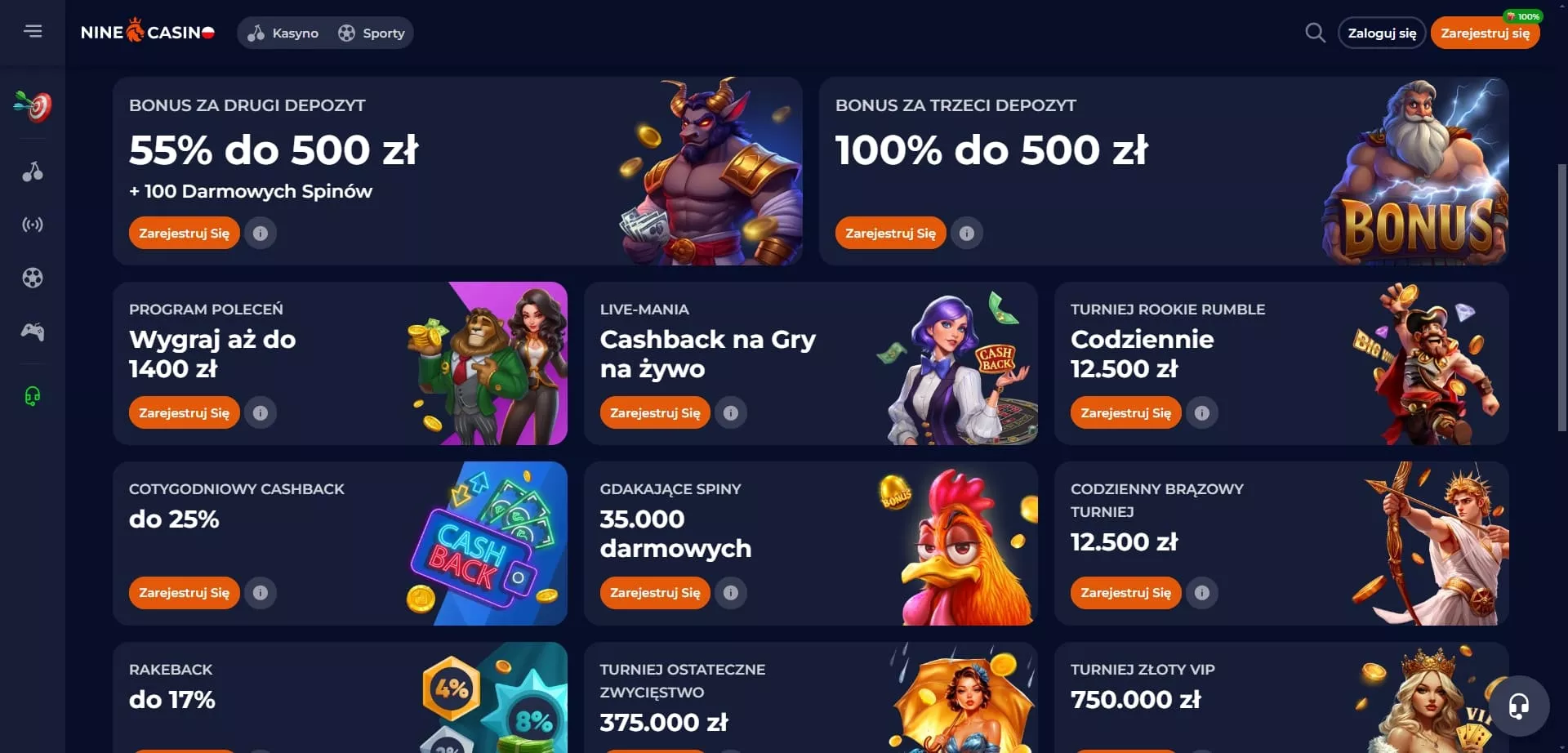Switch to the Kasyno tab

(x=283, y=33)
